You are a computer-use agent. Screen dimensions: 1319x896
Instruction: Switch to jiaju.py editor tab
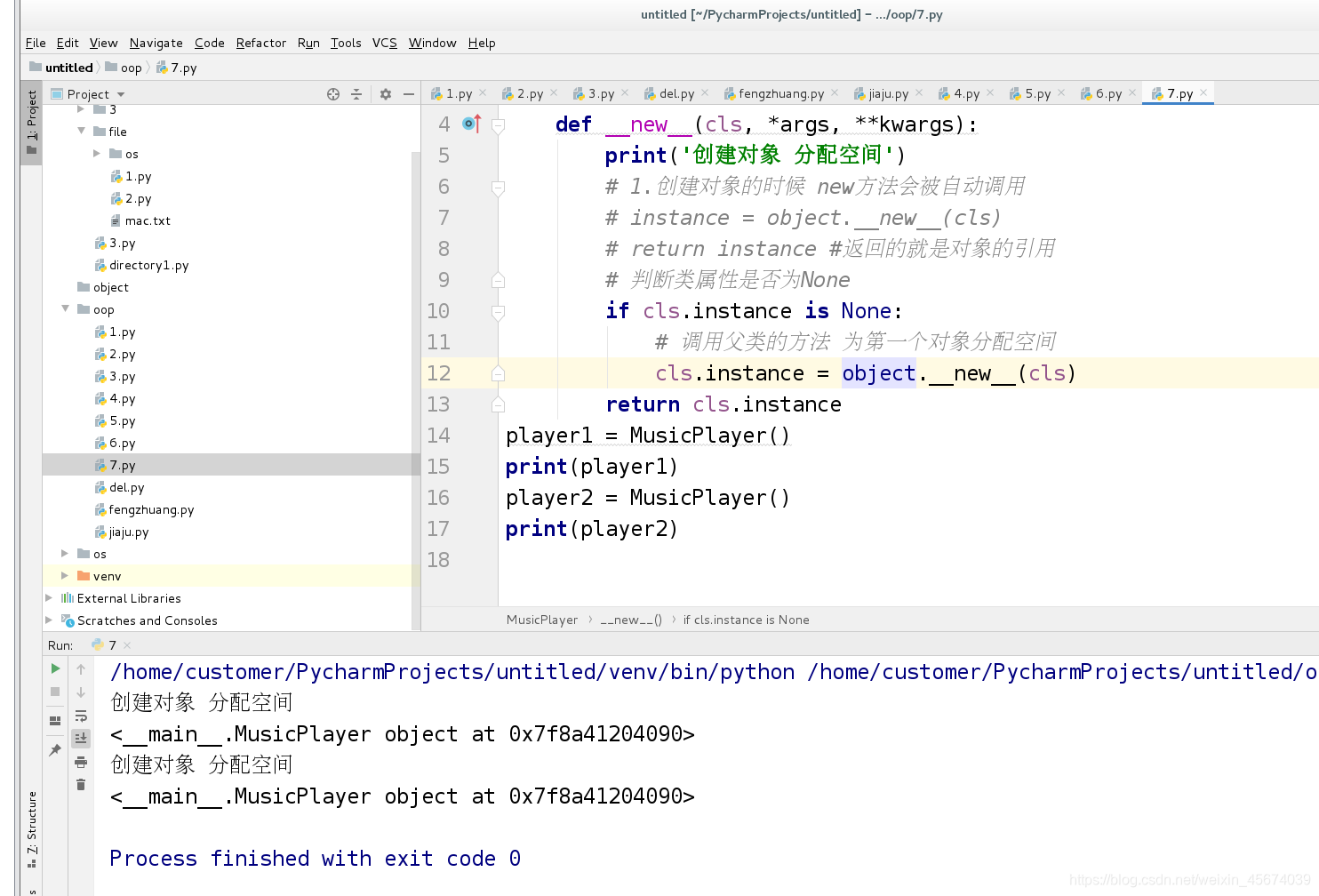tap(888, 93)
